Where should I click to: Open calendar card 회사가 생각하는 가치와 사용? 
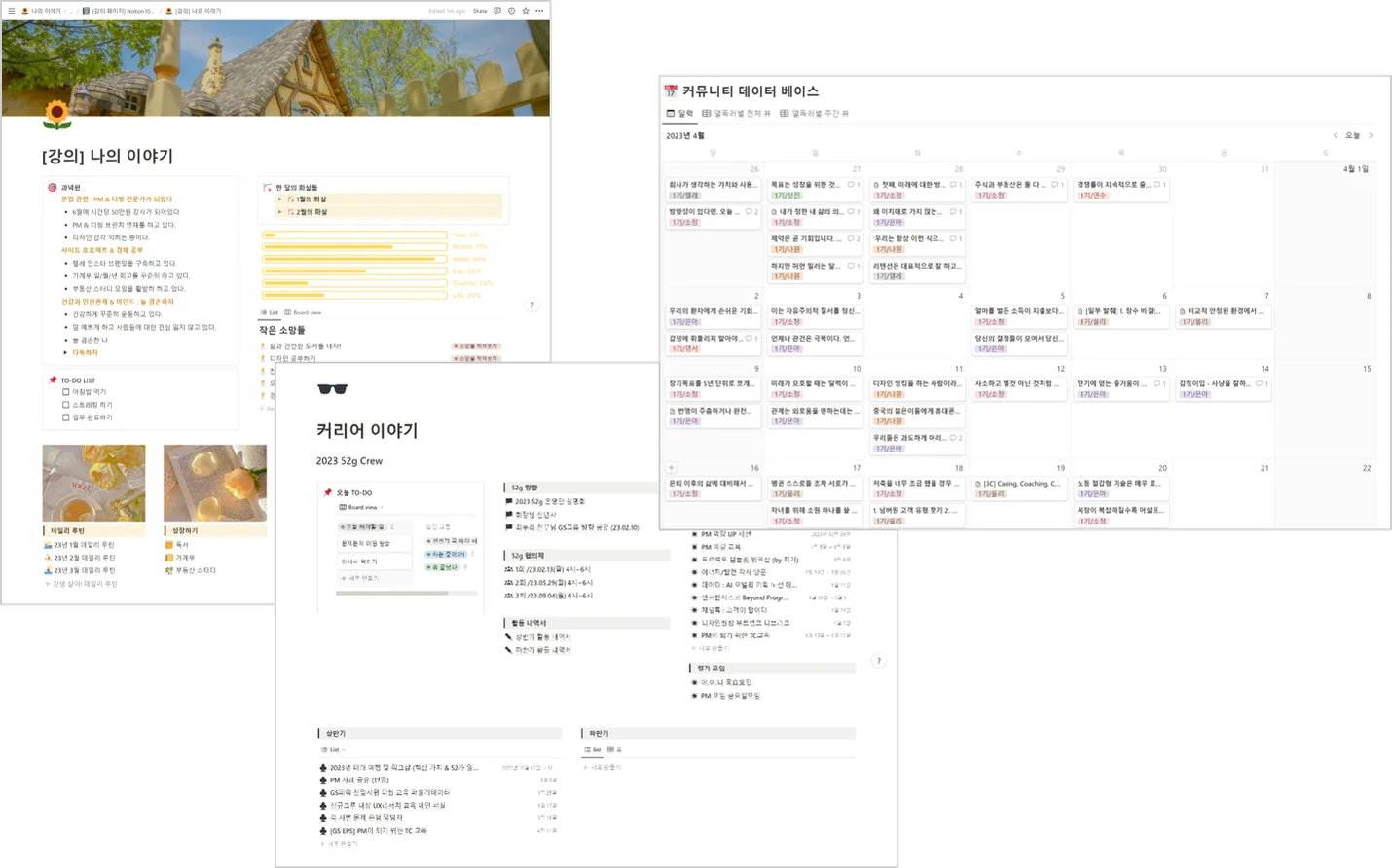coord(714,189)
